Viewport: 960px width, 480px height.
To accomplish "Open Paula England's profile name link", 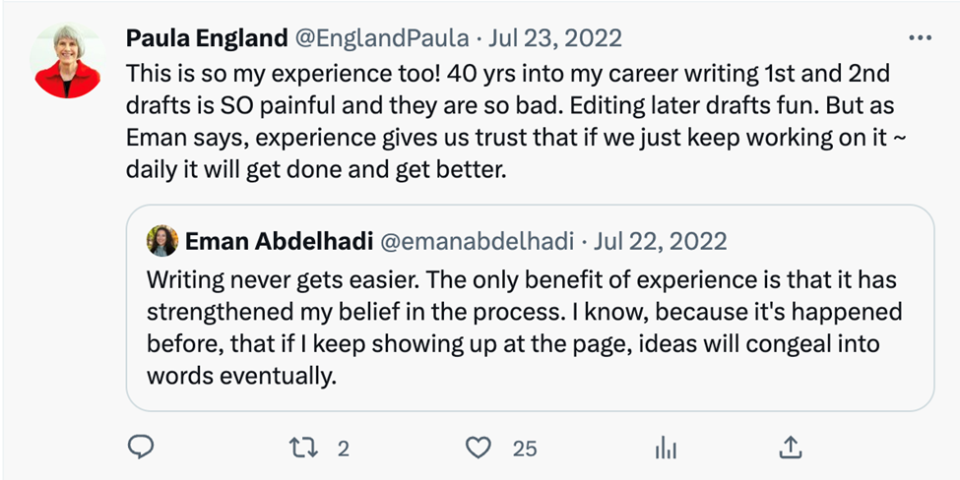I will [x=207, y=39].
